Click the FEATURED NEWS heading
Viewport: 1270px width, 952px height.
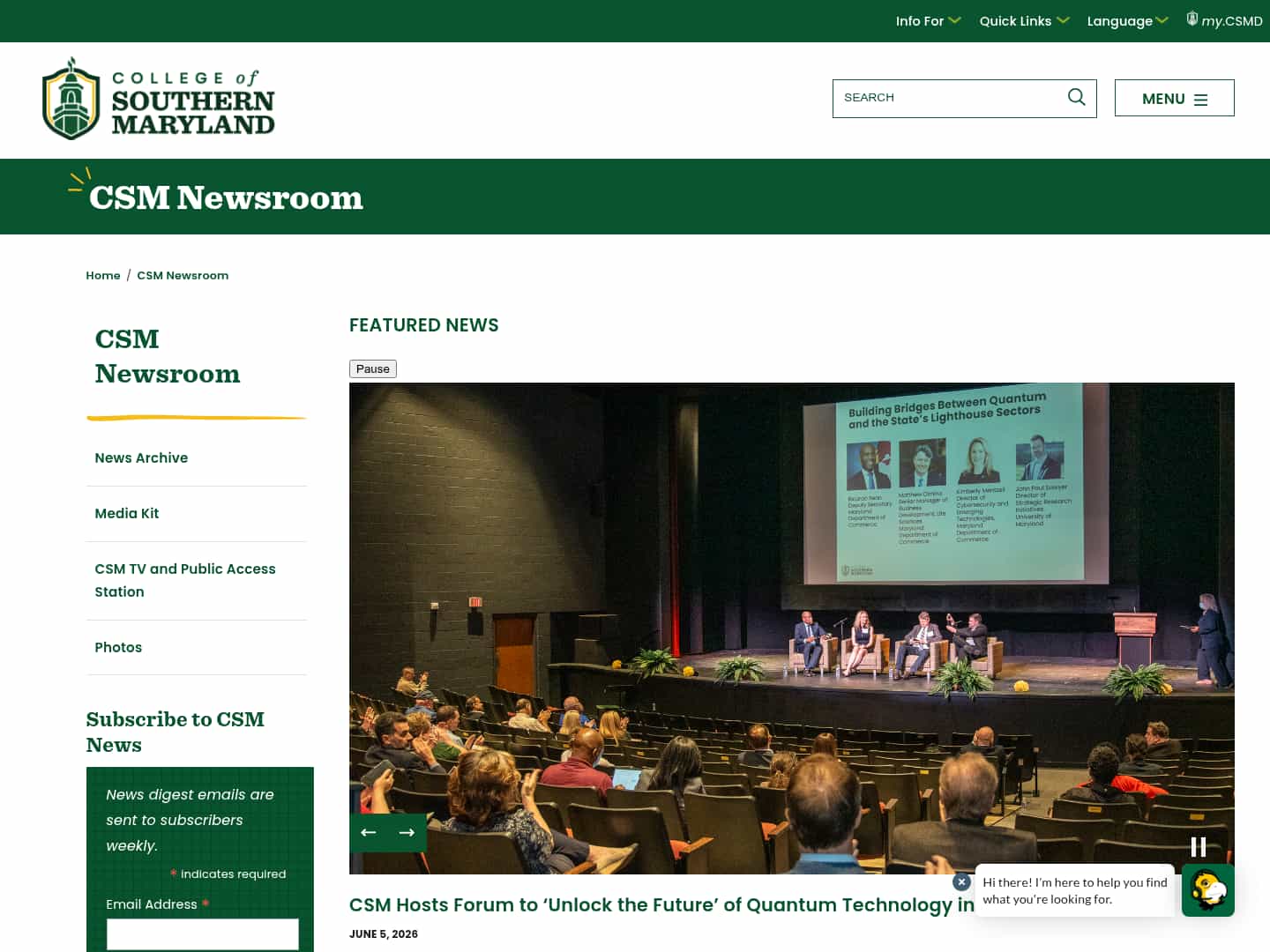[x=424, y=325]
